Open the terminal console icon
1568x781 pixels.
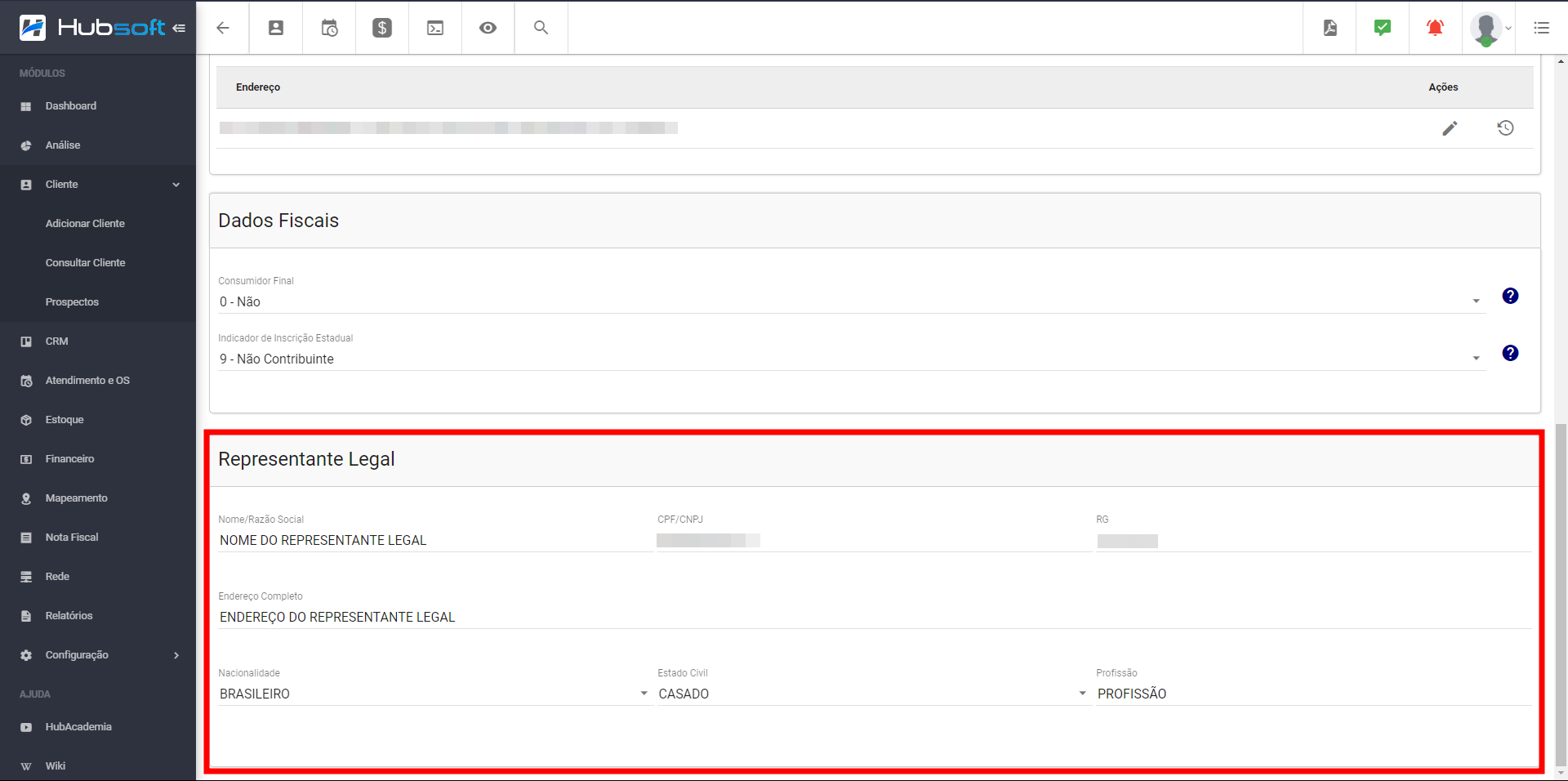(435, 28)
